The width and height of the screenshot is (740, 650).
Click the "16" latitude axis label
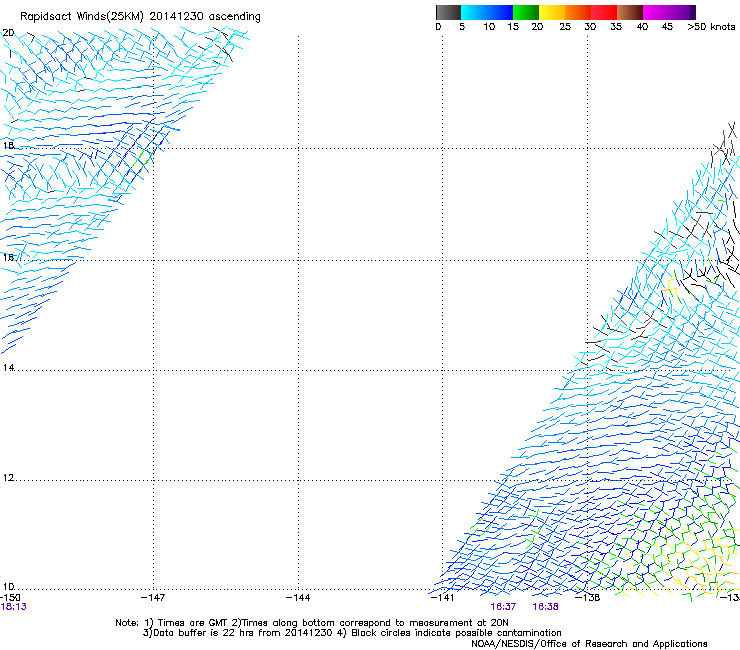pyautogui.click(x=8, y=257)
